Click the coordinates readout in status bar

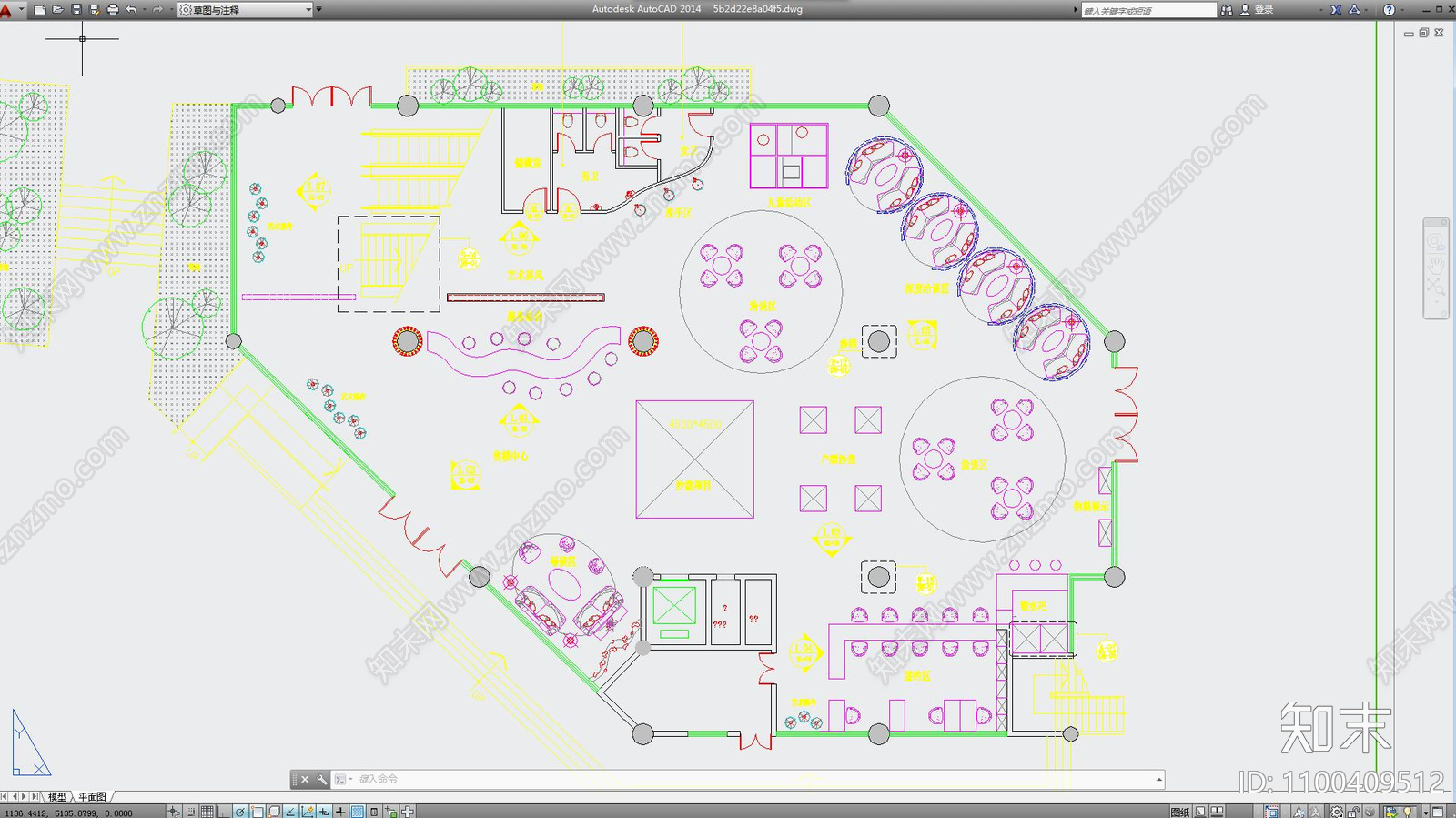click(68, 813)
